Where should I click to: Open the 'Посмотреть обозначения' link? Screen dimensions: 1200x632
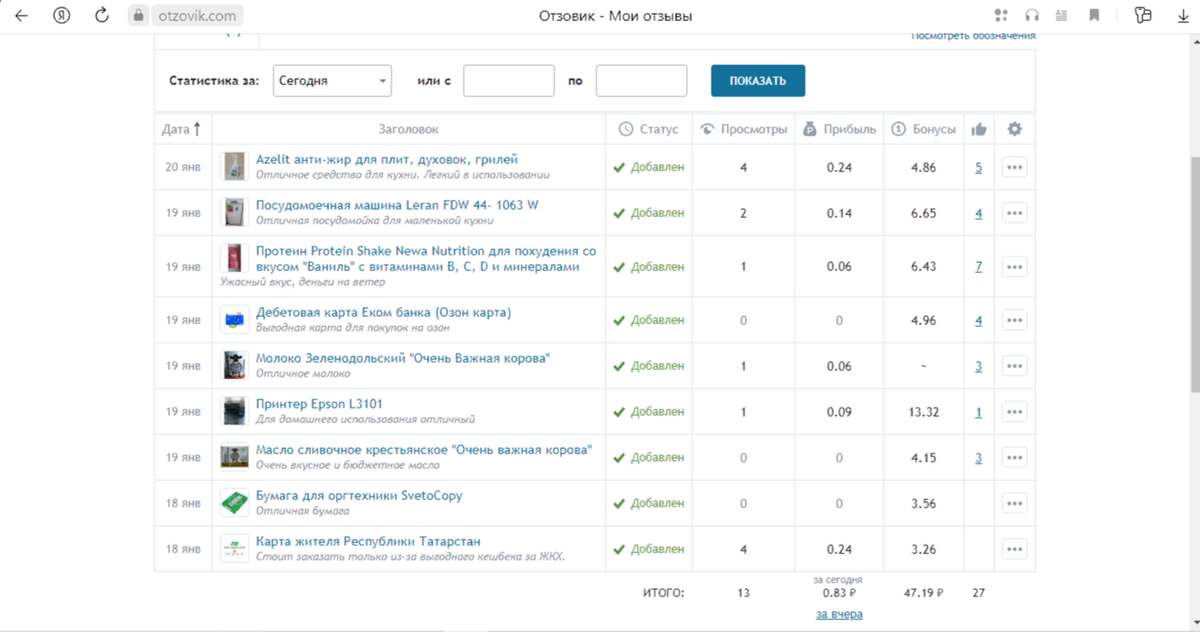(973, 36)
